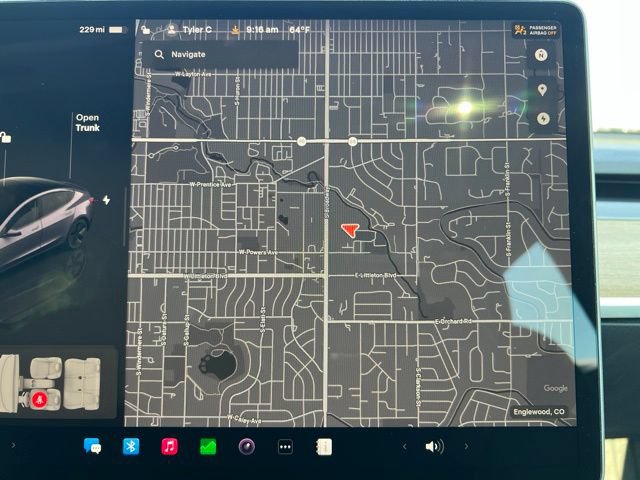The height and width of the screenshot is (480, 640).
Task: Open the Dashcam camera app
Action: 247,447
